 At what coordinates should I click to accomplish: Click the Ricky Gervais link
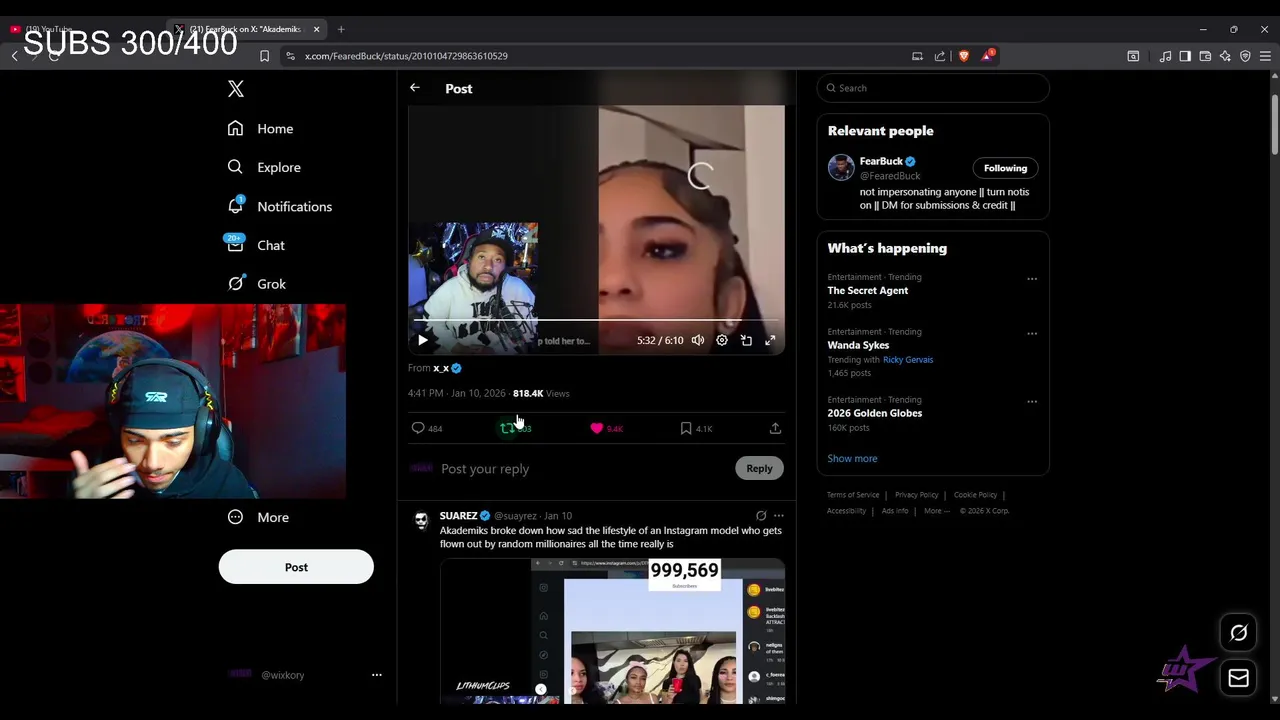tap(908, 360)
